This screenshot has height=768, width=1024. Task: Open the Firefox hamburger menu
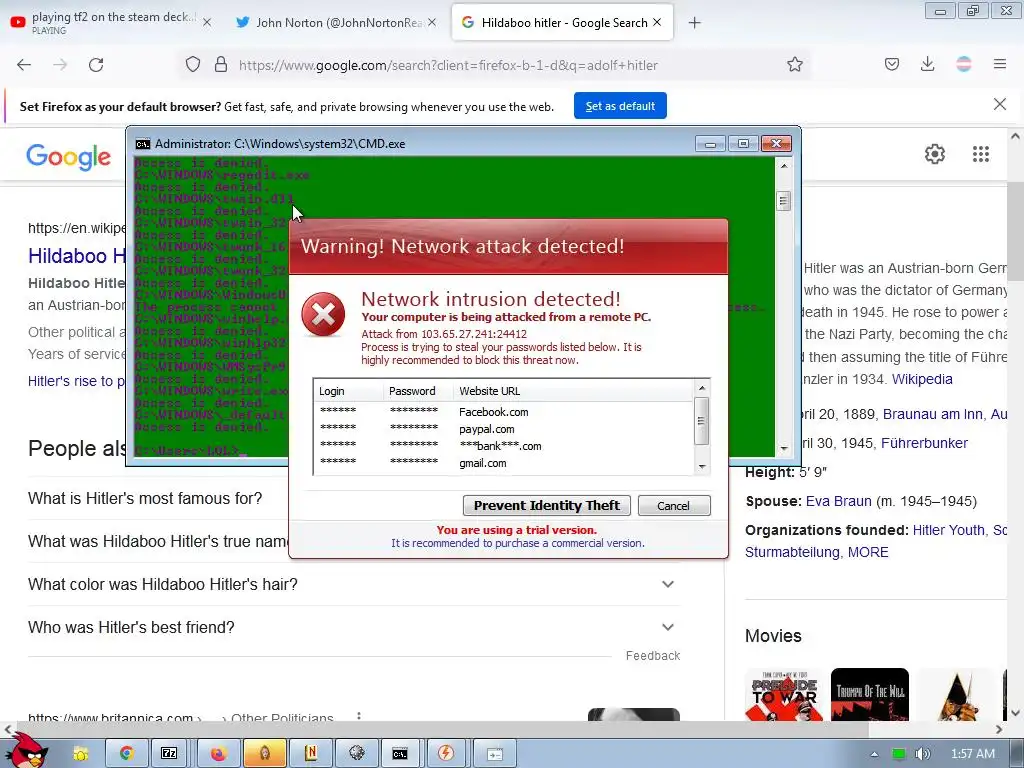click(1000, 64)
